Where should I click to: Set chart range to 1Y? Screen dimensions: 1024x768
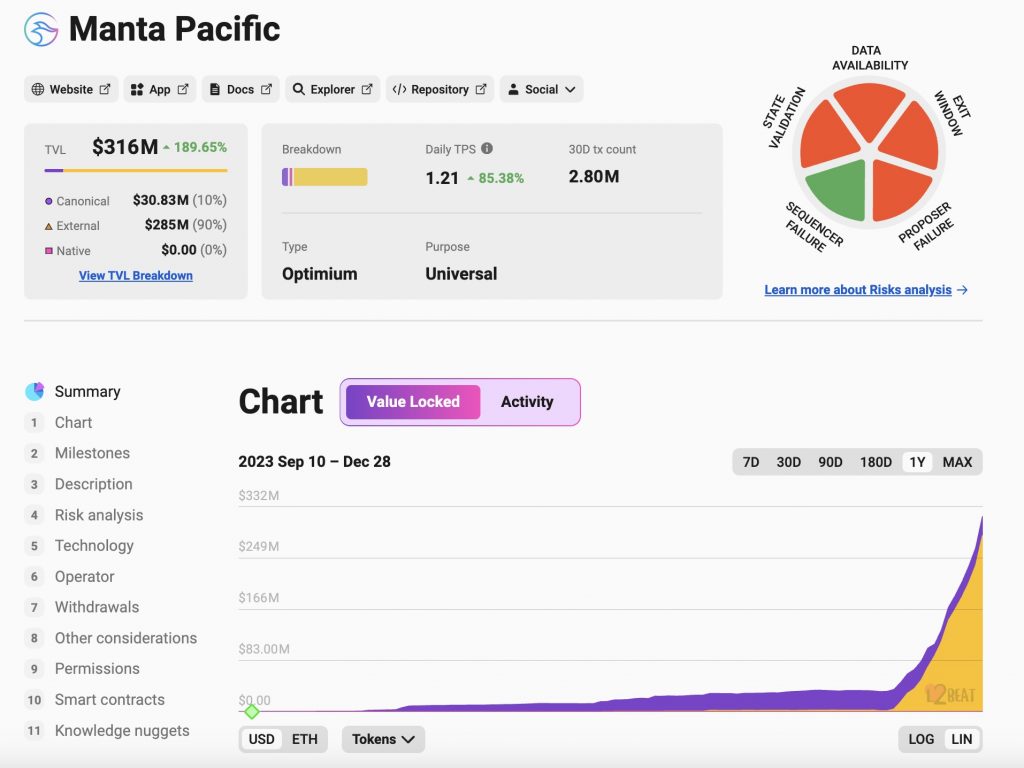coord(918,462)
